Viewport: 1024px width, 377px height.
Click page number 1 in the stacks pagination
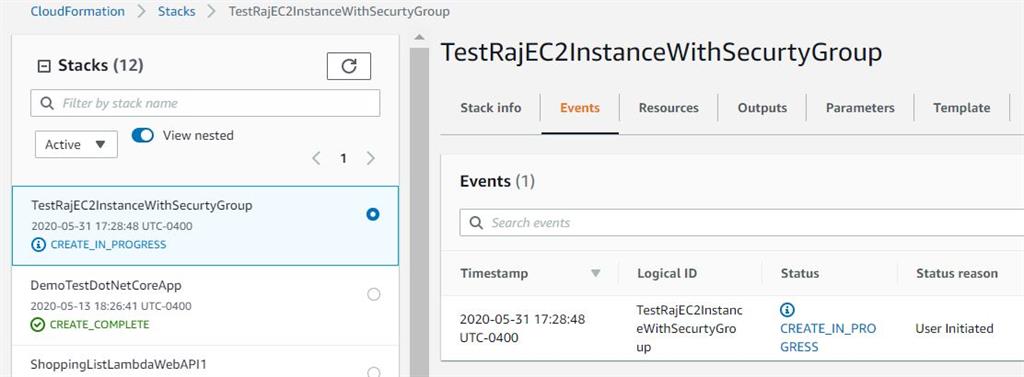pos(344,158)
